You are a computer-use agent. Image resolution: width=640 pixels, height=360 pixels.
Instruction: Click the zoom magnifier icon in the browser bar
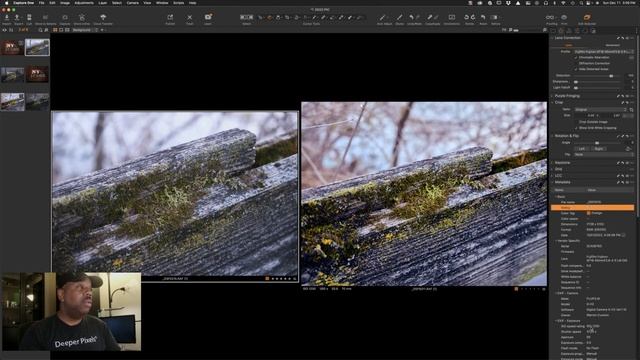(x=40, y=30)
